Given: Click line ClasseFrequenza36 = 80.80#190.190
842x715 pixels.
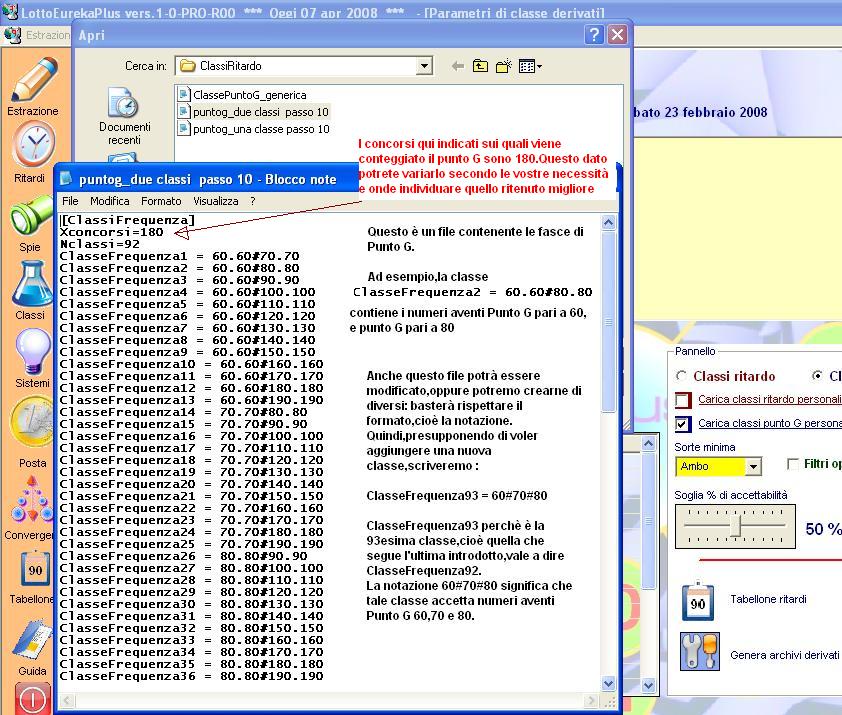Looking at the screenshot, I should point(191,676).
